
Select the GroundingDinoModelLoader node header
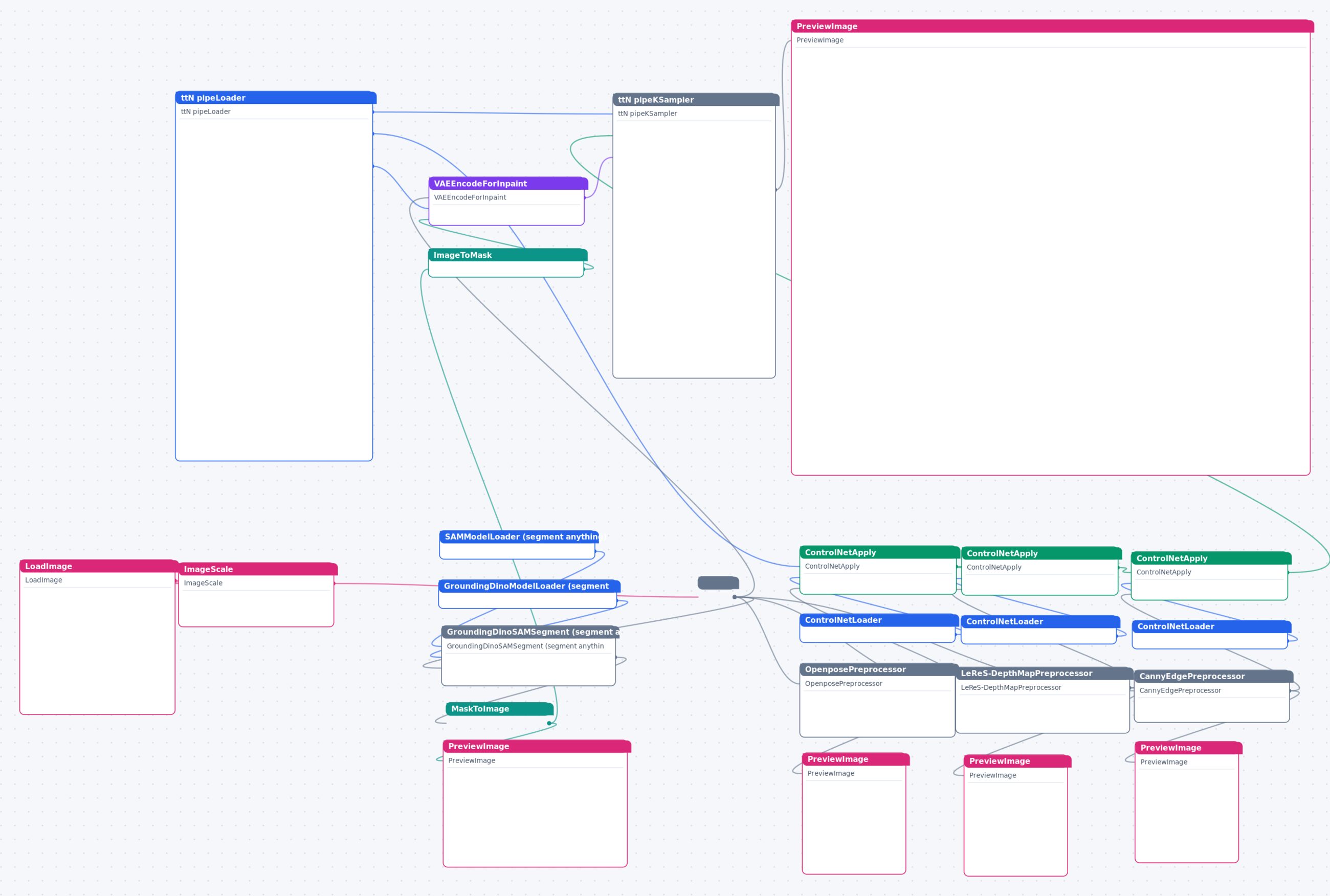(529, 586)
